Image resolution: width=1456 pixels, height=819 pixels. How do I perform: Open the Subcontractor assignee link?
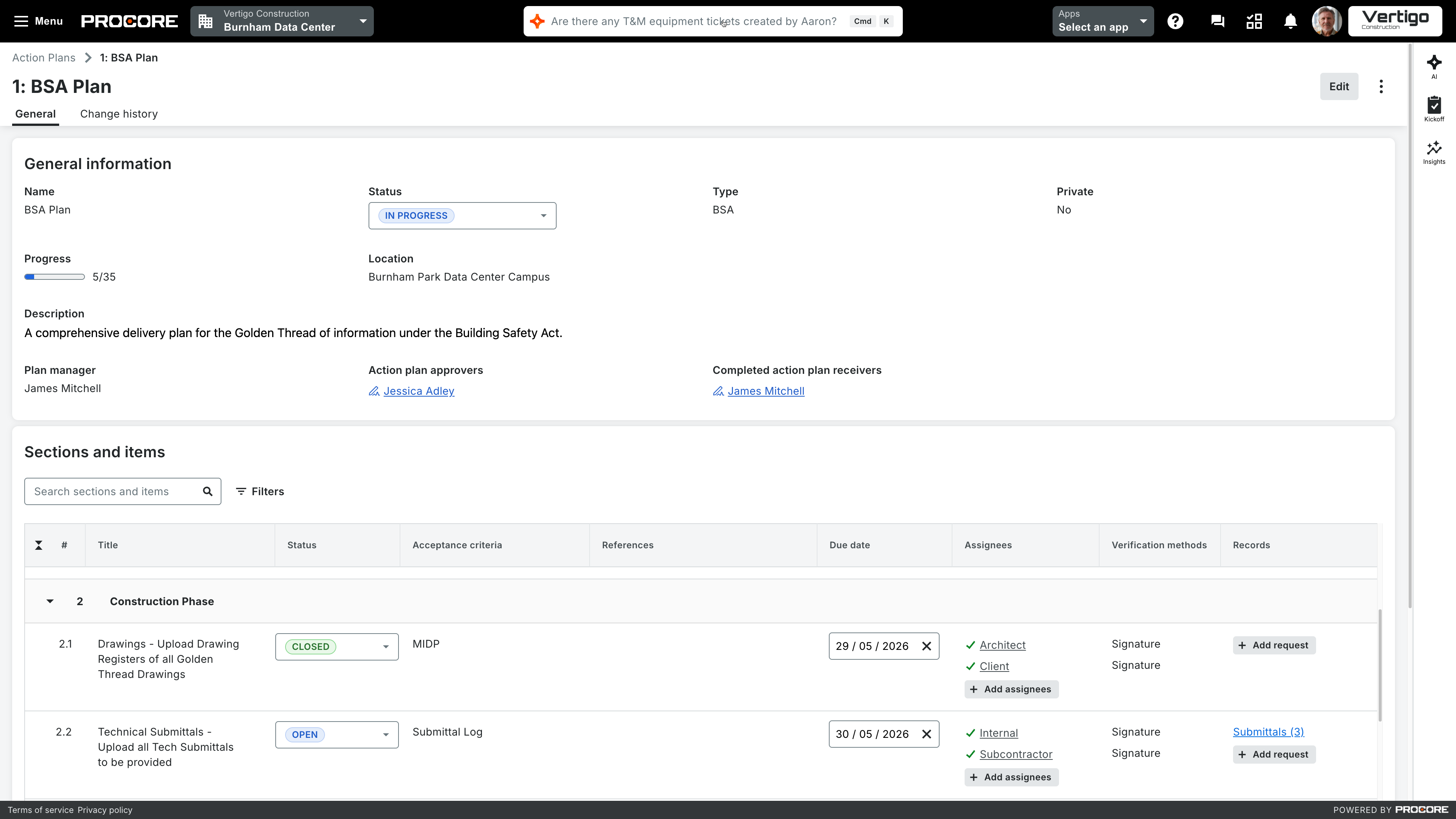(x=1016, y=755)
